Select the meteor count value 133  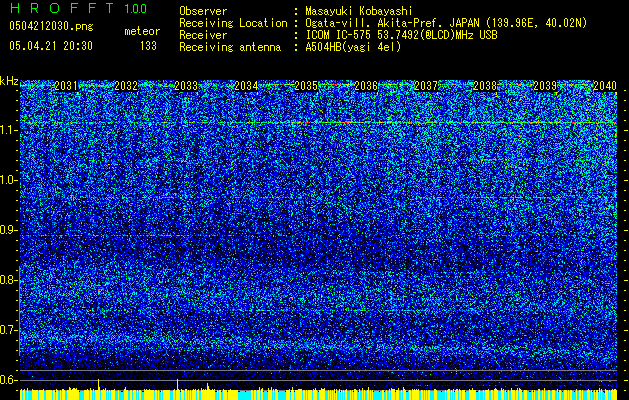coord(148,46)
